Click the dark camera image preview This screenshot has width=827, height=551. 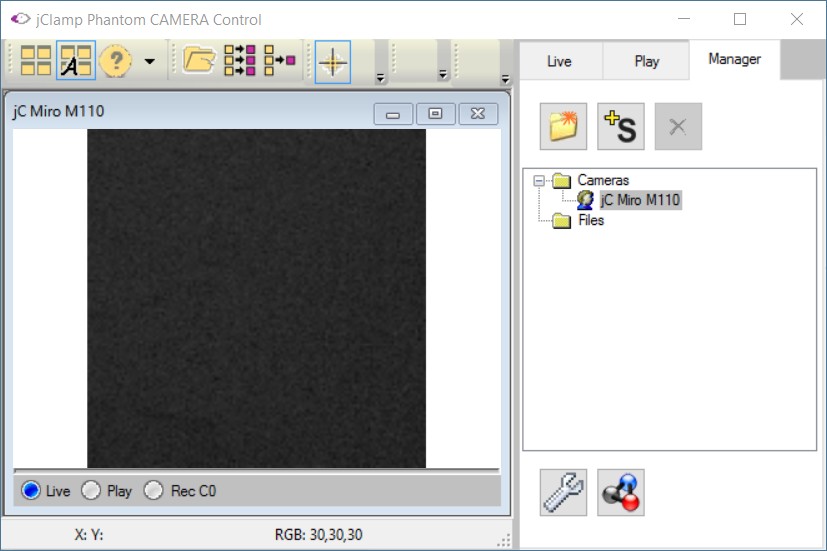click(256, 298)
